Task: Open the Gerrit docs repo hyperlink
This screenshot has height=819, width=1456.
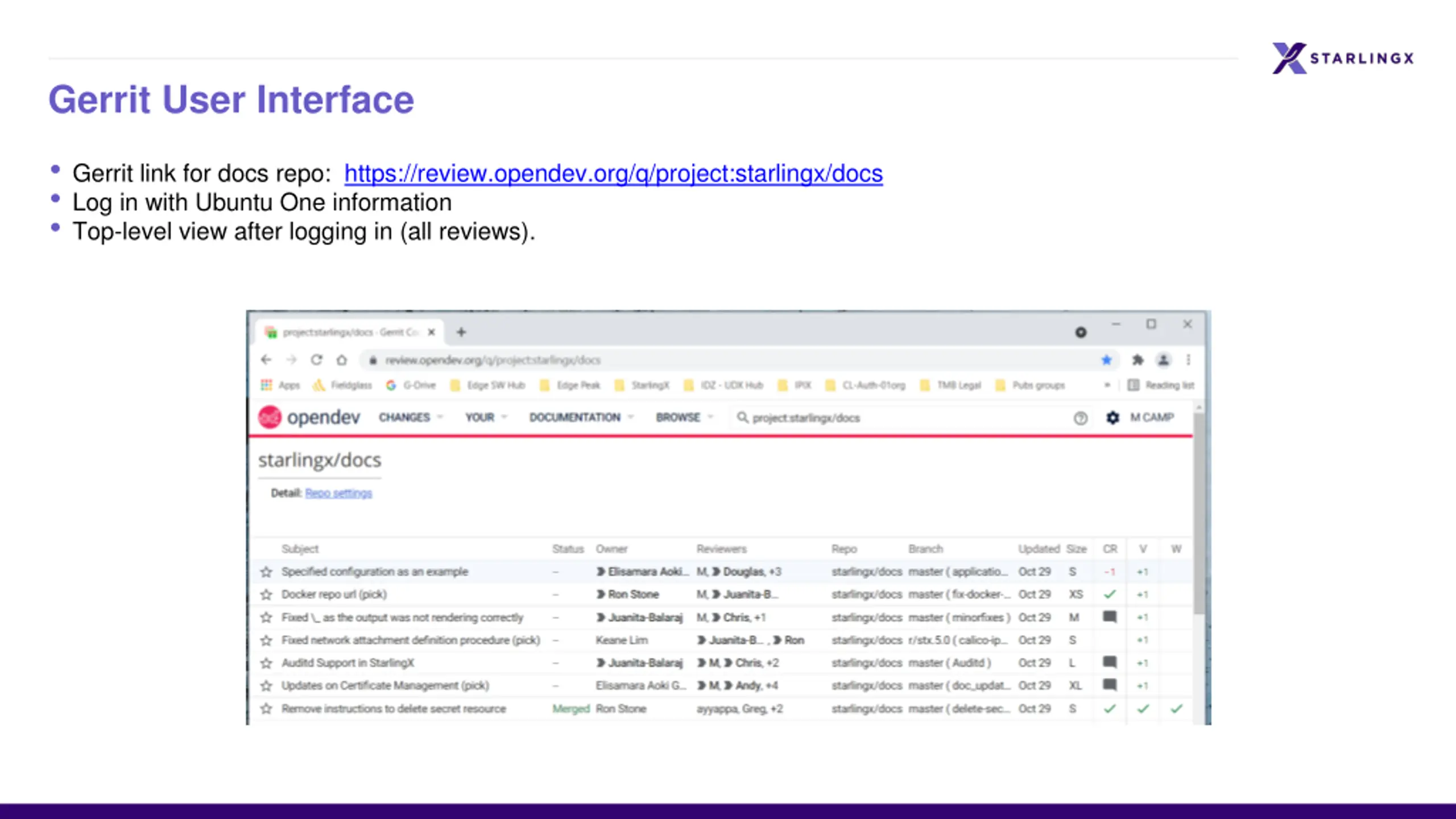Action: tap(613, 173)
